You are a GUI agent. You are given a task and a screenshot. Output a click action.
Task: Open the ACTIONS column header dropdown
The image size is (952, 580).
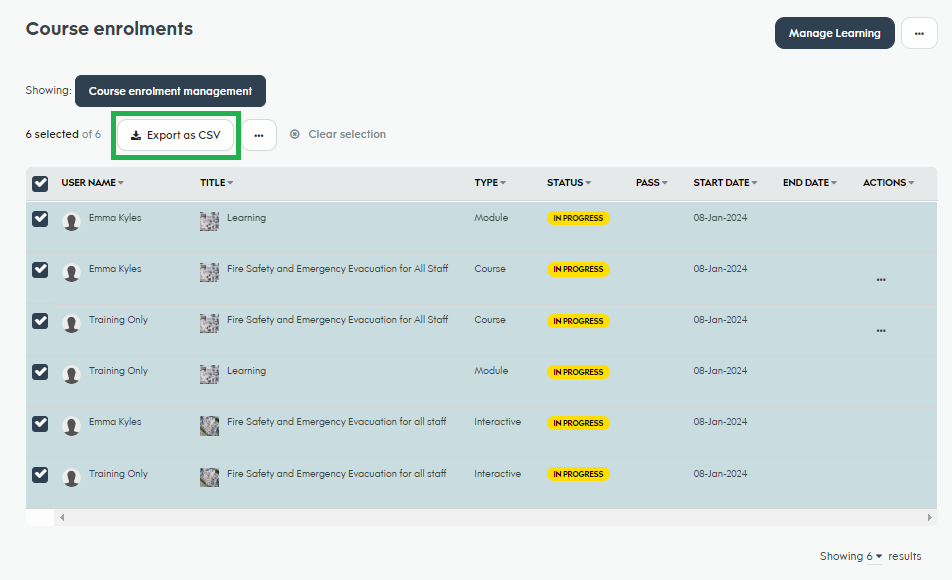tap(888, 182)
